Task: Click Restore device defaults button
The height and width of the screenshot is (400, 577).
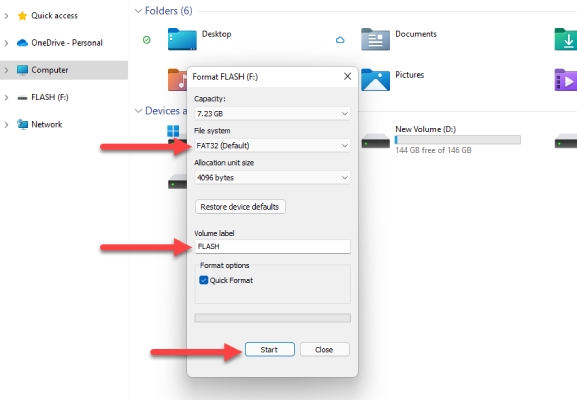Action: pos(240,206)
